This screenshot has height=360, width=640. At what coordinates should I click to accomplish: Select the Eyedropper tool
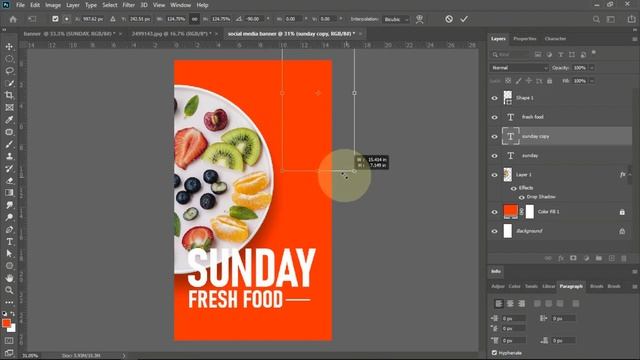pyautogui.click(x=9, y=120)
